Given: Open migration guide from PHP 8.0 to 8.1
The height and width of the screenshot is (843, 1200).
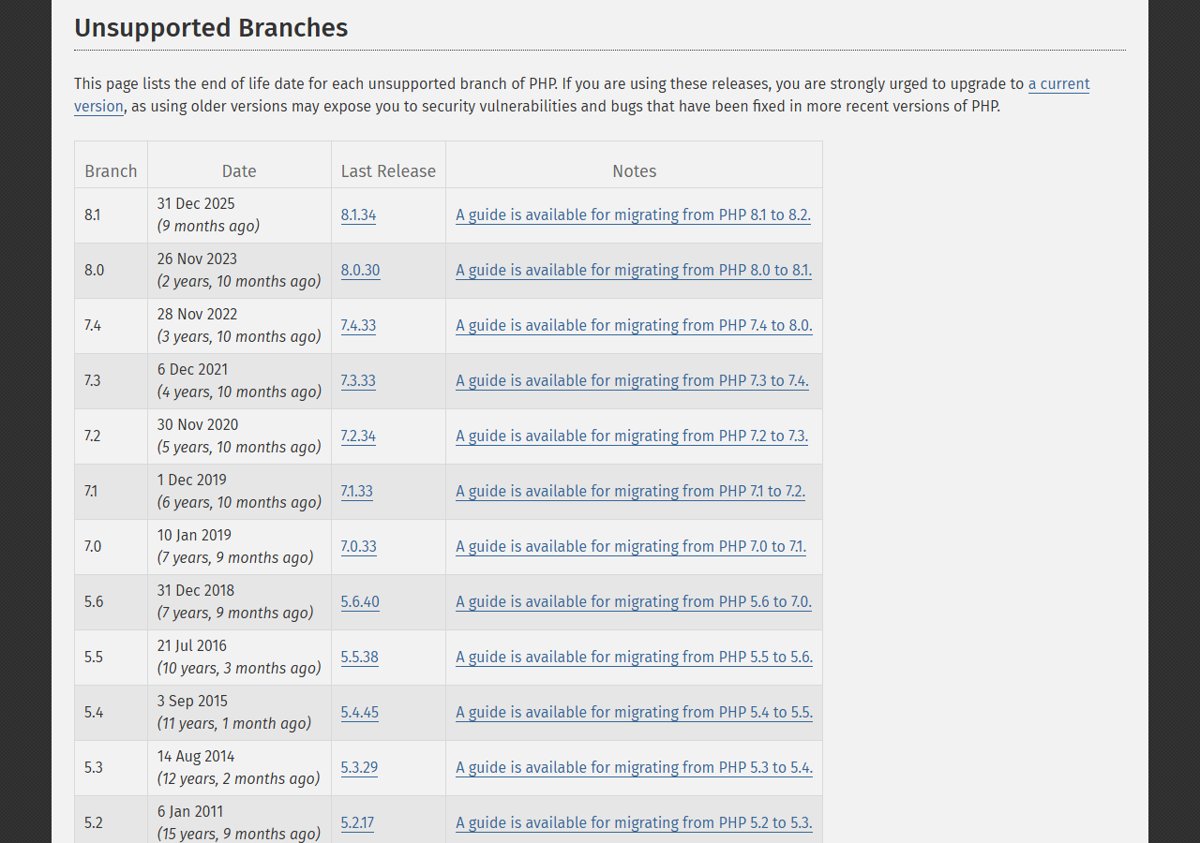Looking at the screenshot, I should coord(634,270).
